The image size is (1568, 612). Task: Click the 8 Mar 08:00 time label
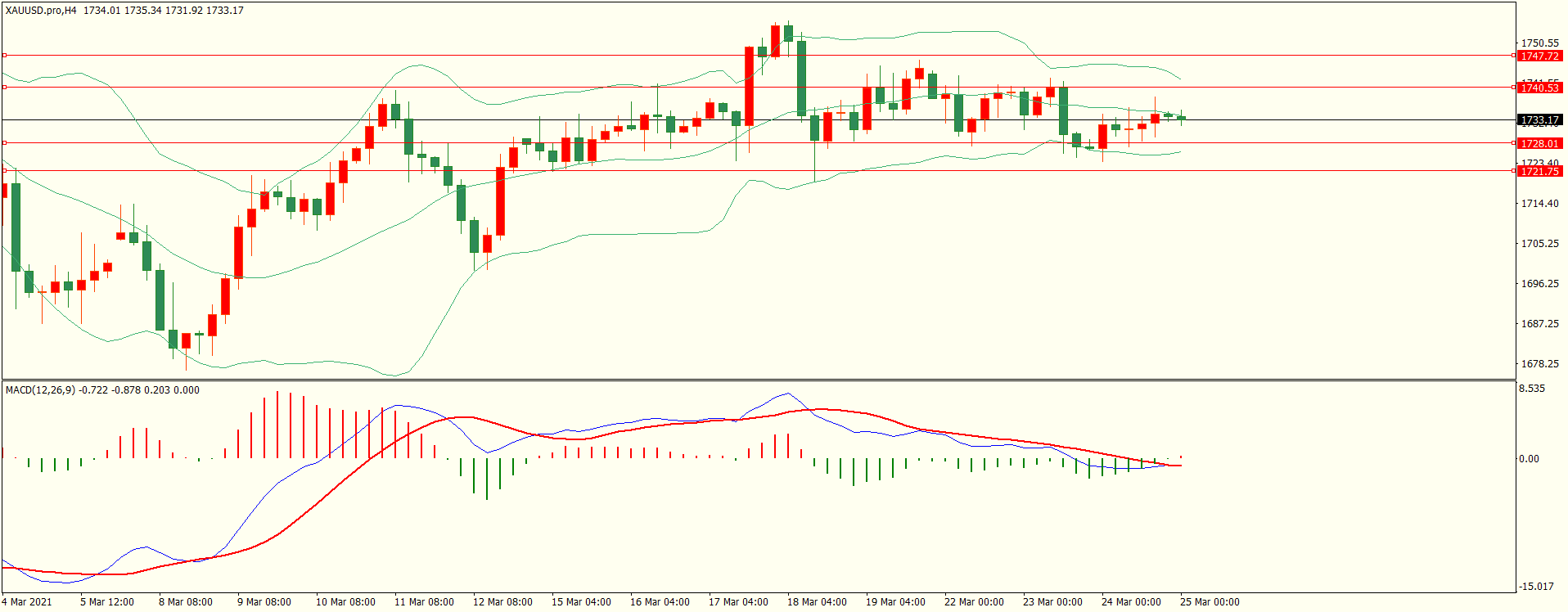pyautogui.click(x=186, y=602)
